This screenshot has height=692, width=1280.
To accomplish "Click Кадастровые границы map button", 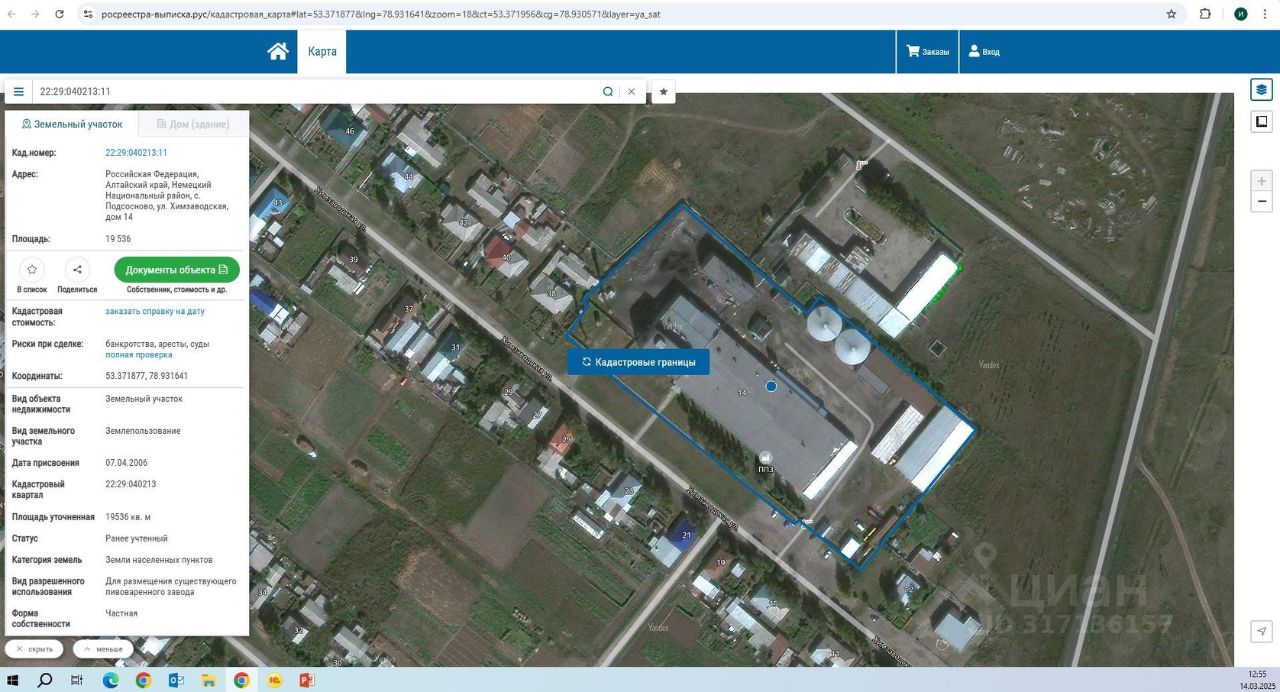I will (x=638, y=362).
